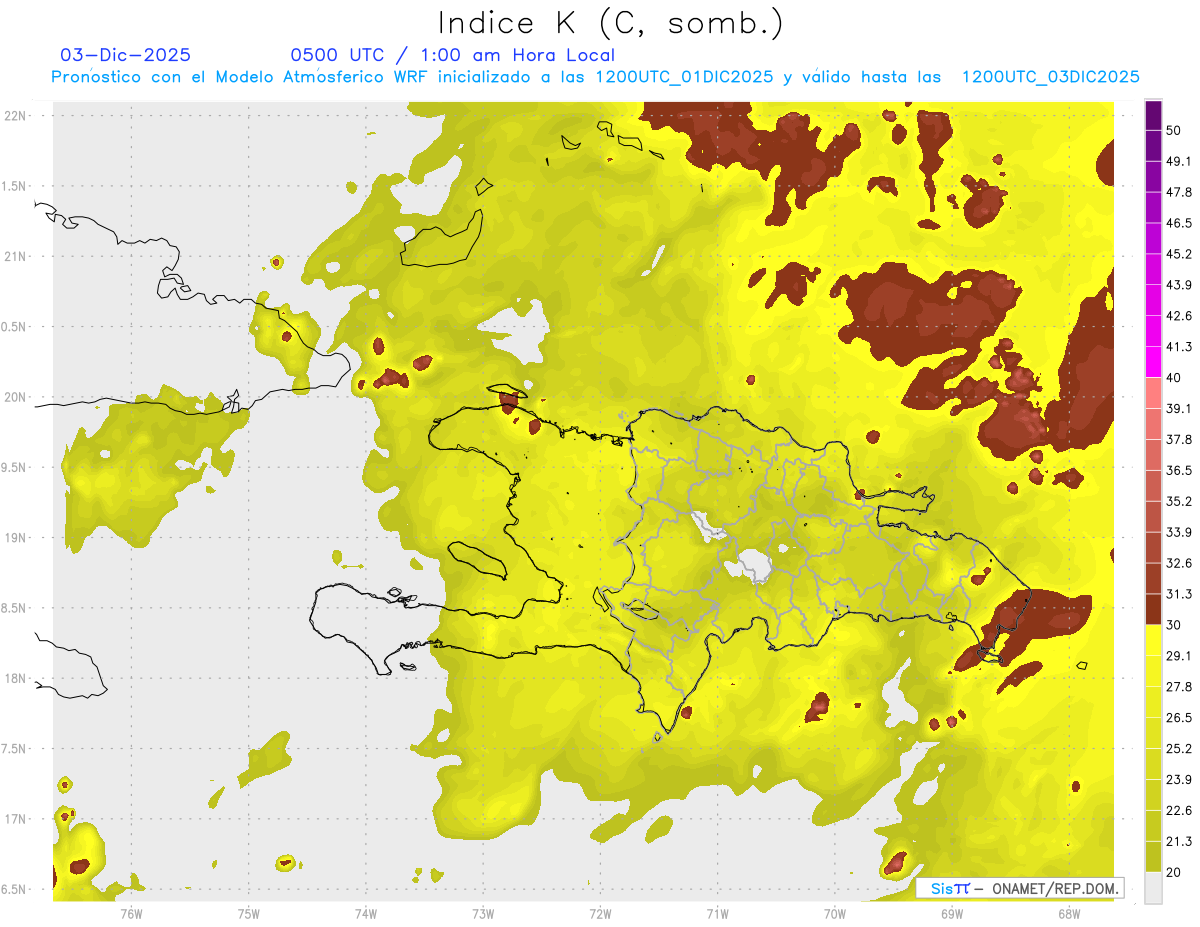Pick the brown swatch between 30 and 31.3

tap(1153, 609)
